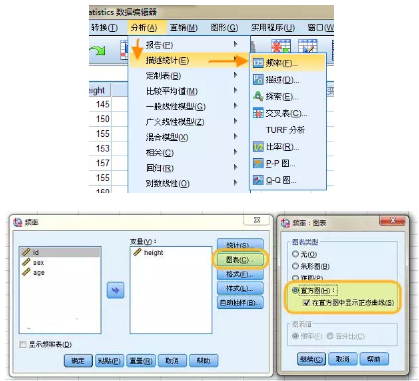Select the id variable in source list
This screenshot has height=381, width=419.
(x=60, y=252)
